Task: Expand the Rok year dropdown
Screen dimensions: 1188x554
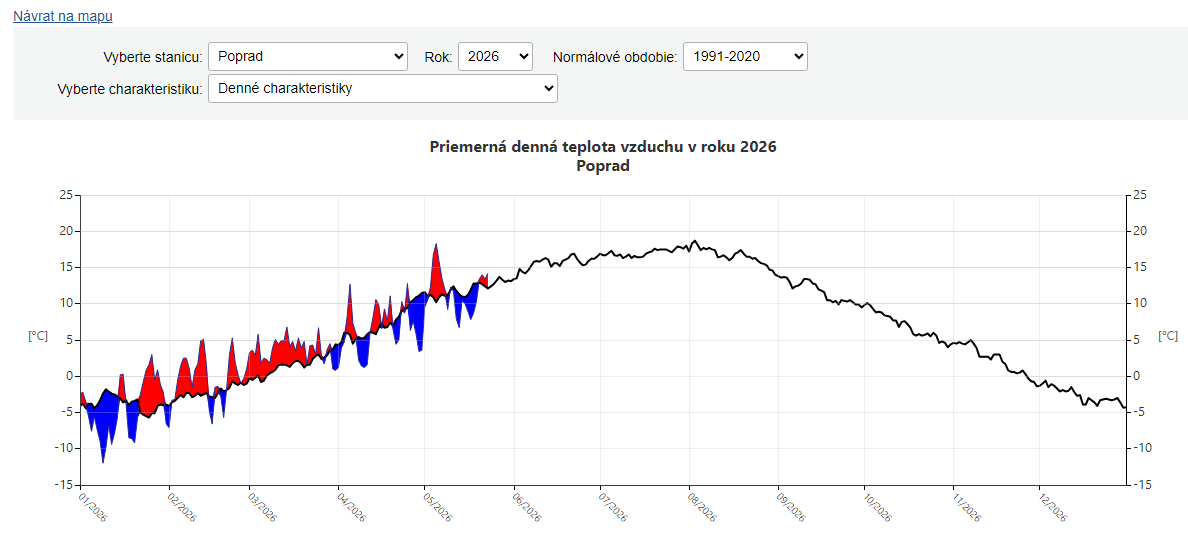Action: (496, 56)
